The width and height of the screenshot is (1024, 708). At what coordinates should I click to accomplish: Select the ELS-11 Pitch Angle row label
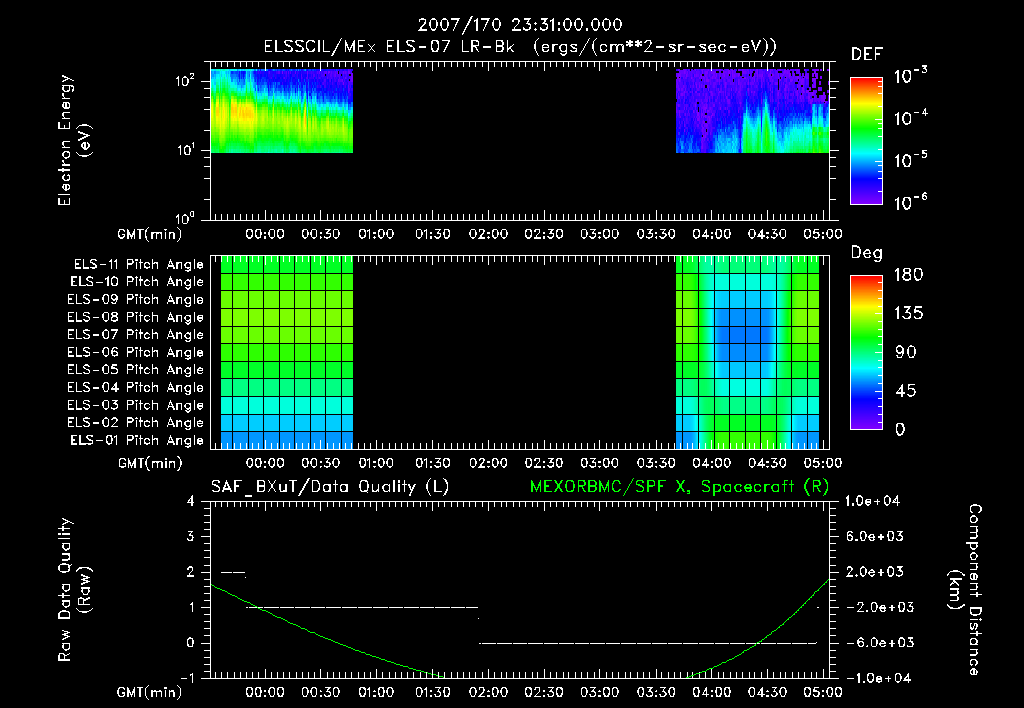(138, 265)
